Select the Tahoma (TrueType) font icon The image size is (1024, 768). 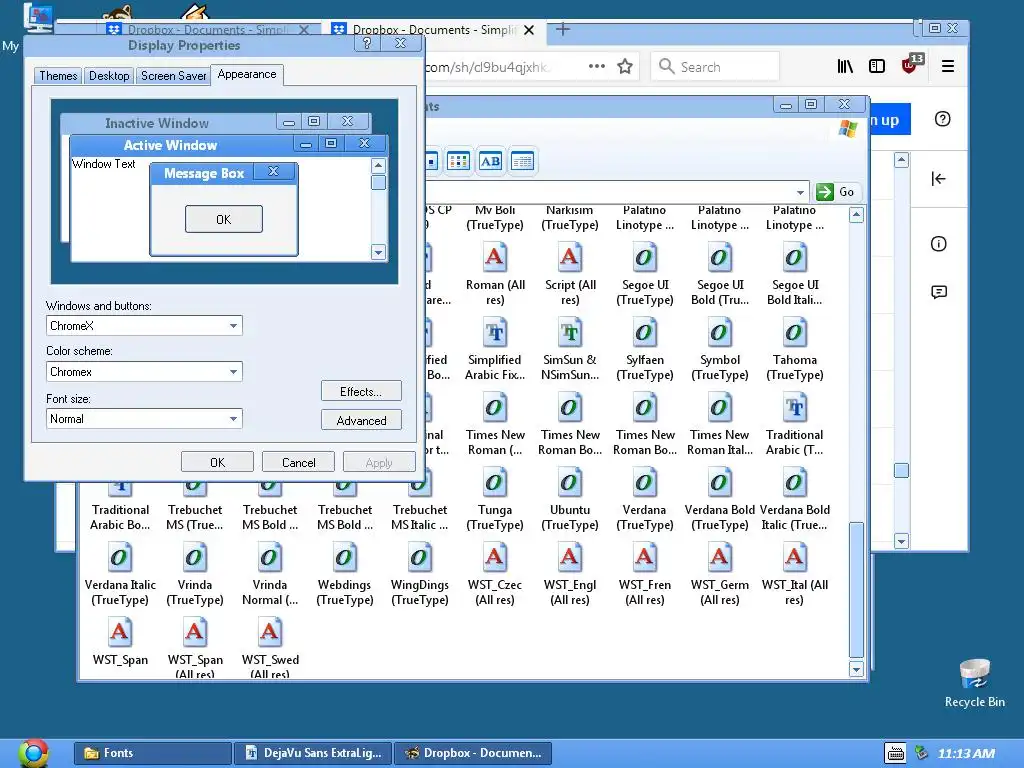click(794, 332)
